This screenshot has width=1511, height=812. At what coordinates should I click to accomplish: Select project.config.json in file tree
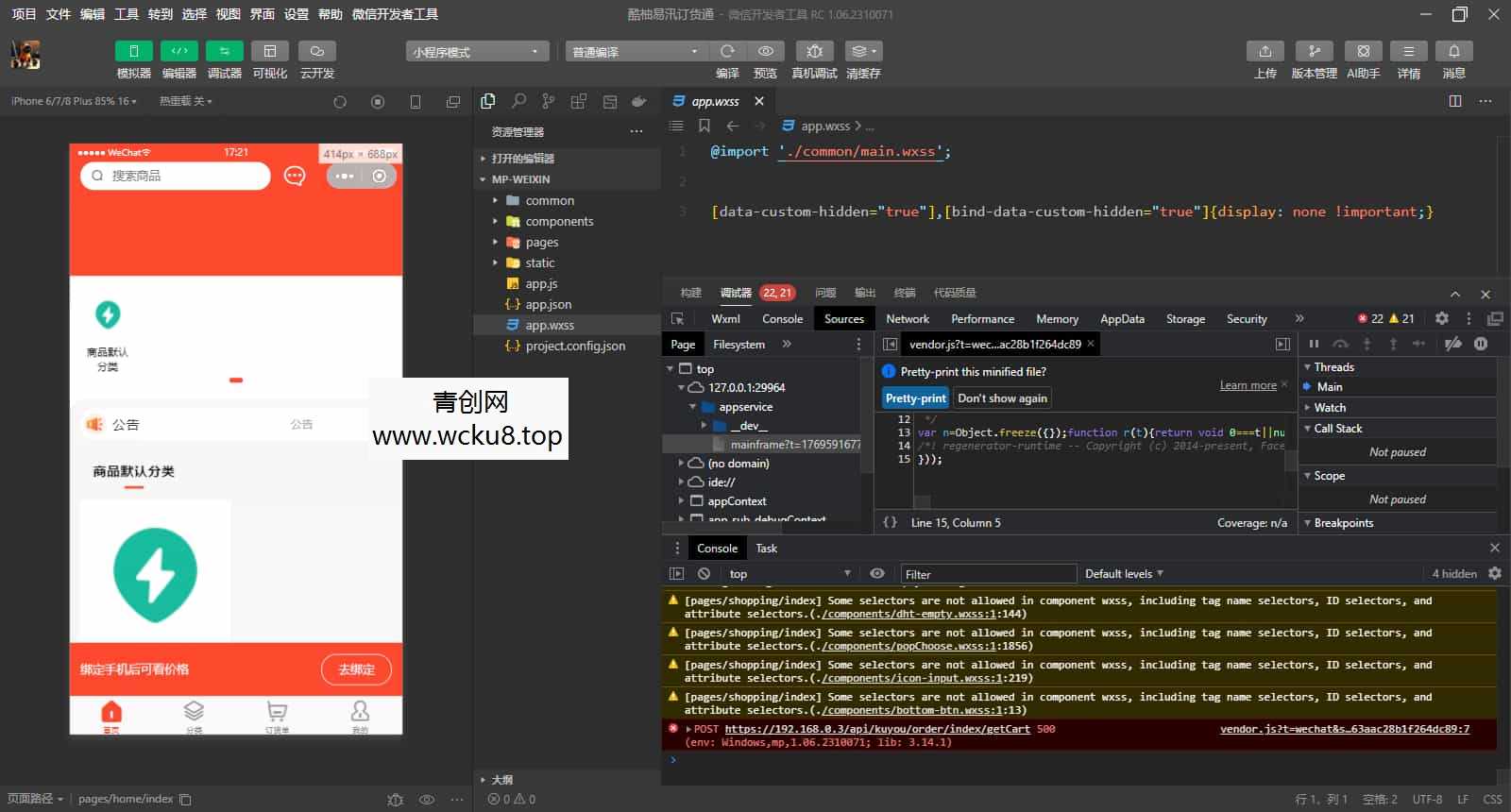[574, 347]
